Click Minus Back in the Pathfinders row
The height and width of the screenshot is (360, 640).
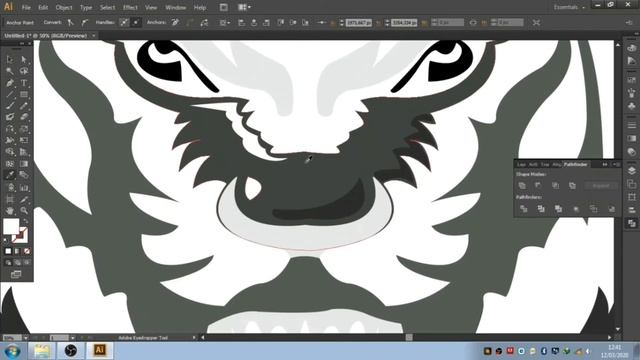(611, 209)
